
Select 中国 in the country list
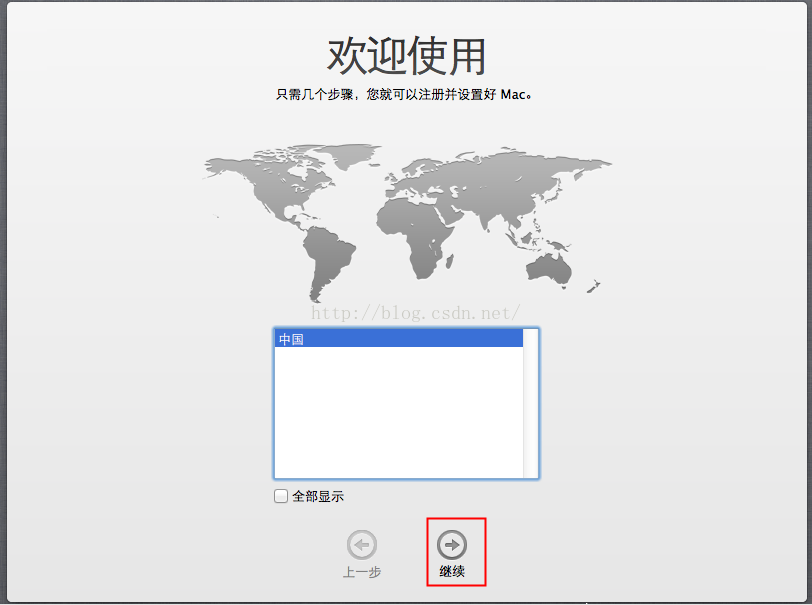coord(398,339)
